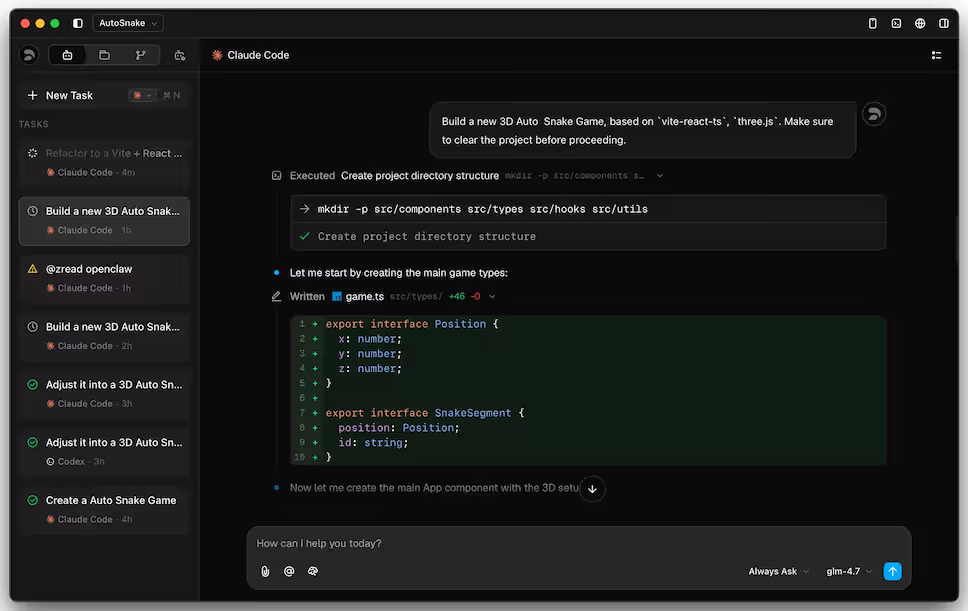
Task: Open the automation settings icon beside the tabs
Action: pyautogui.click(x=179, y=55)
